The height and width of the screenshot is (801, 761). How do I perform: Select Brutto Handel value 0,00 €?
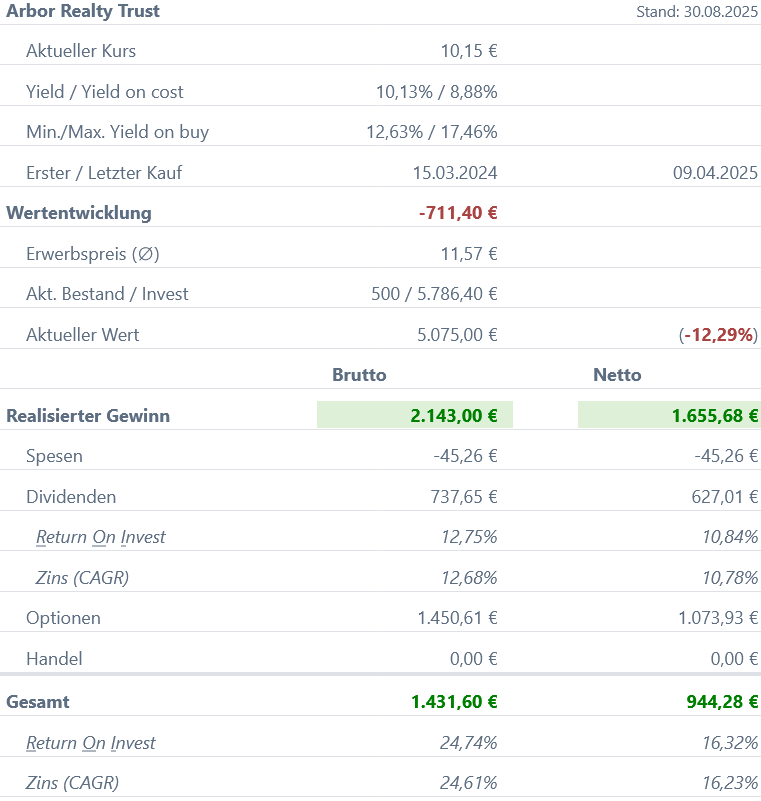tap(473, 658)
